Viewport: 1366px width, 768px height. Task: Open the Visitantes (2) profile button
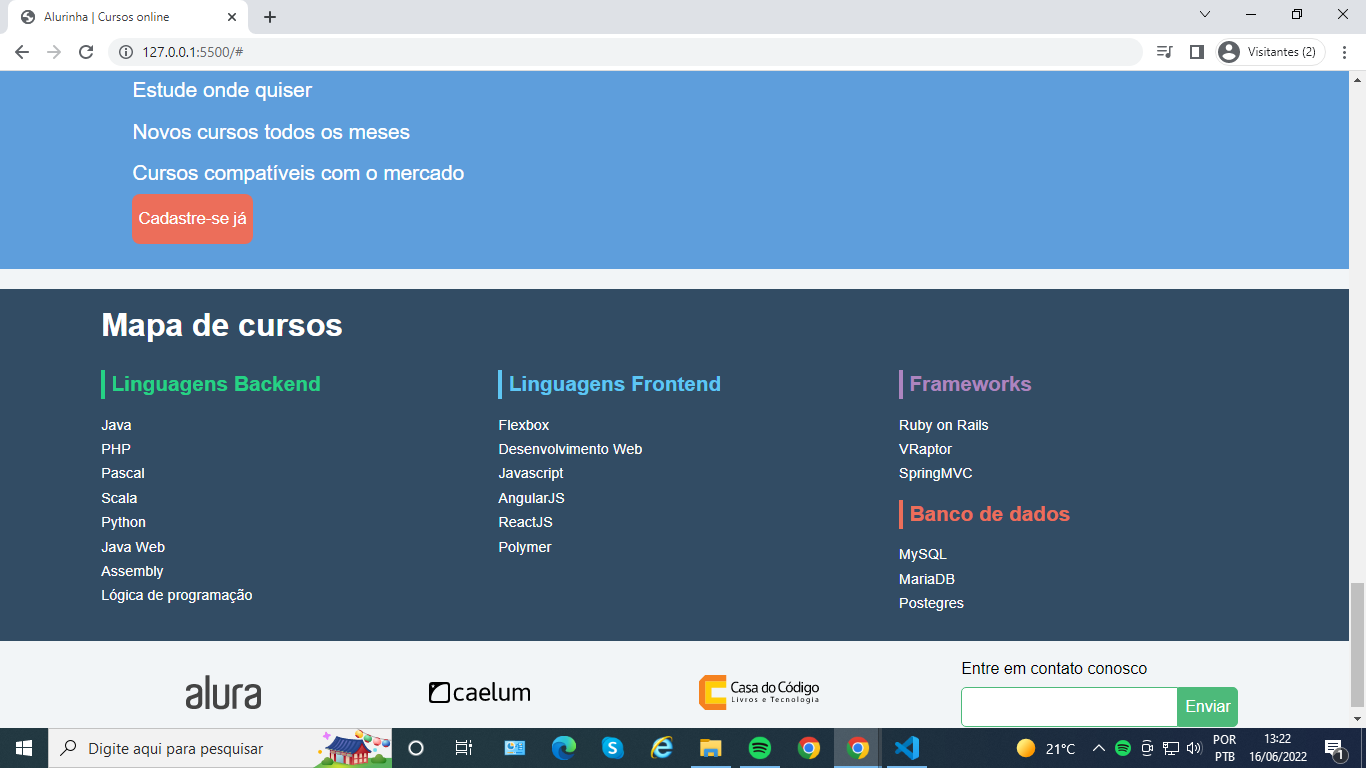1270,52
